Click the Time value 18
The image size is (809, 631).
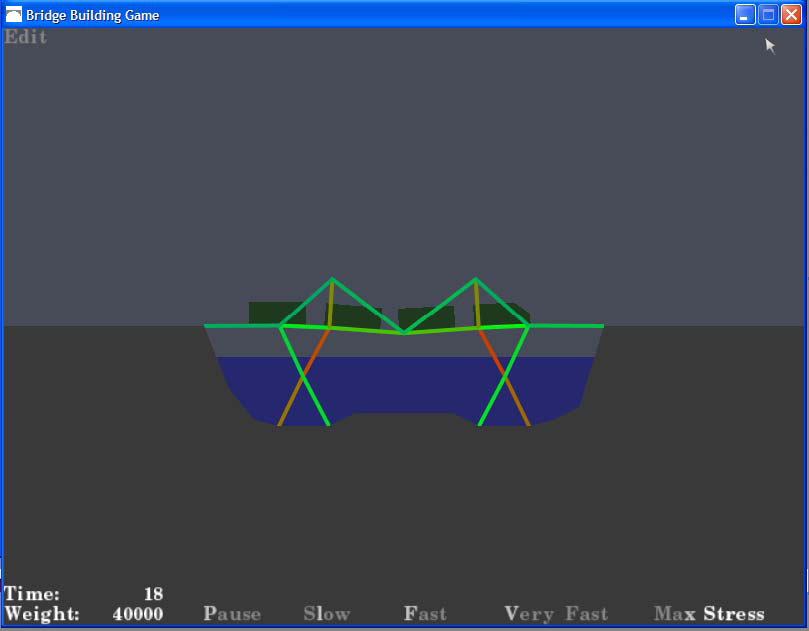[x=154, y=594]
